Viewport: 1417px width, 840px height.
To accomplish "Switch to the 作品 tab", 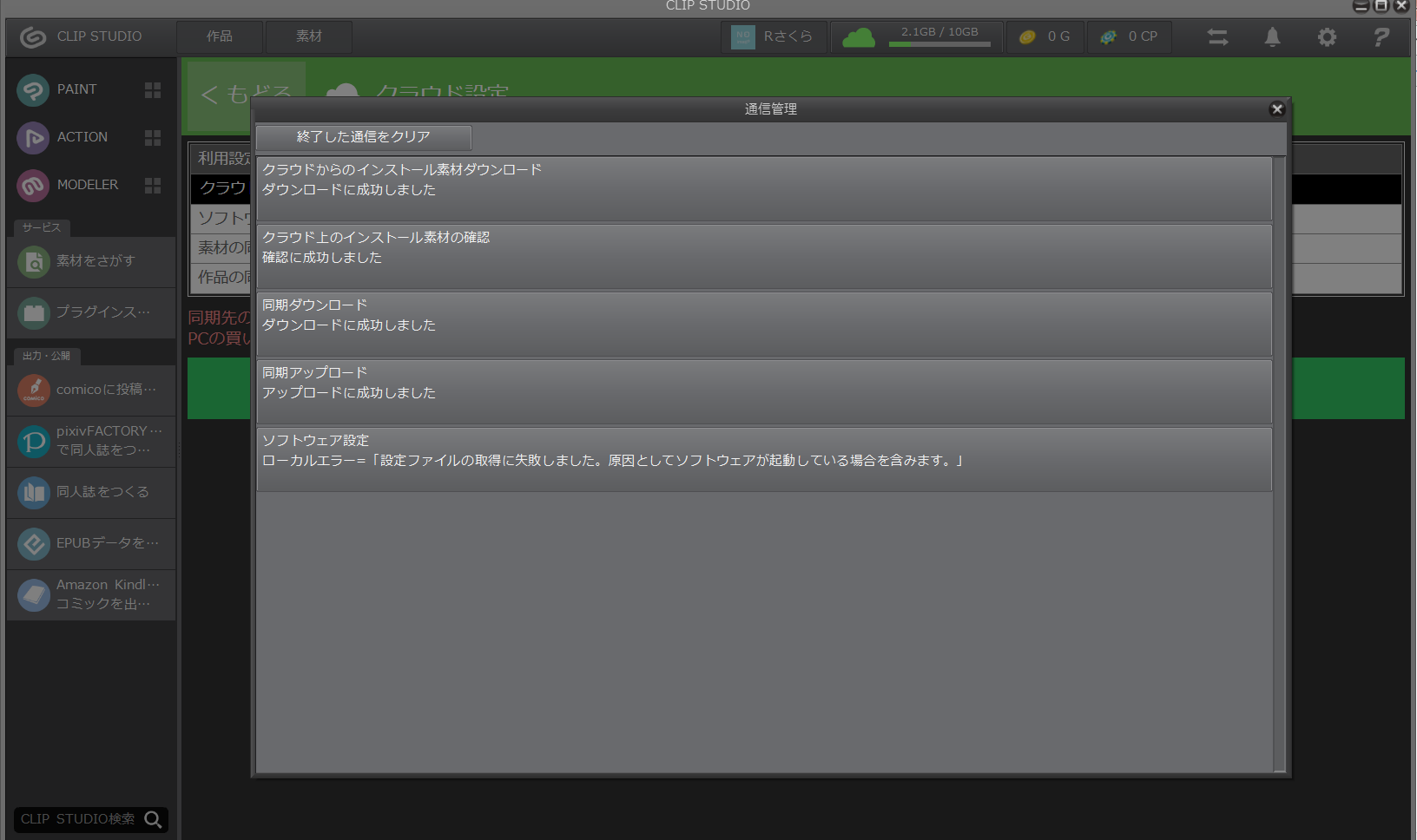I will click(220, 36).
